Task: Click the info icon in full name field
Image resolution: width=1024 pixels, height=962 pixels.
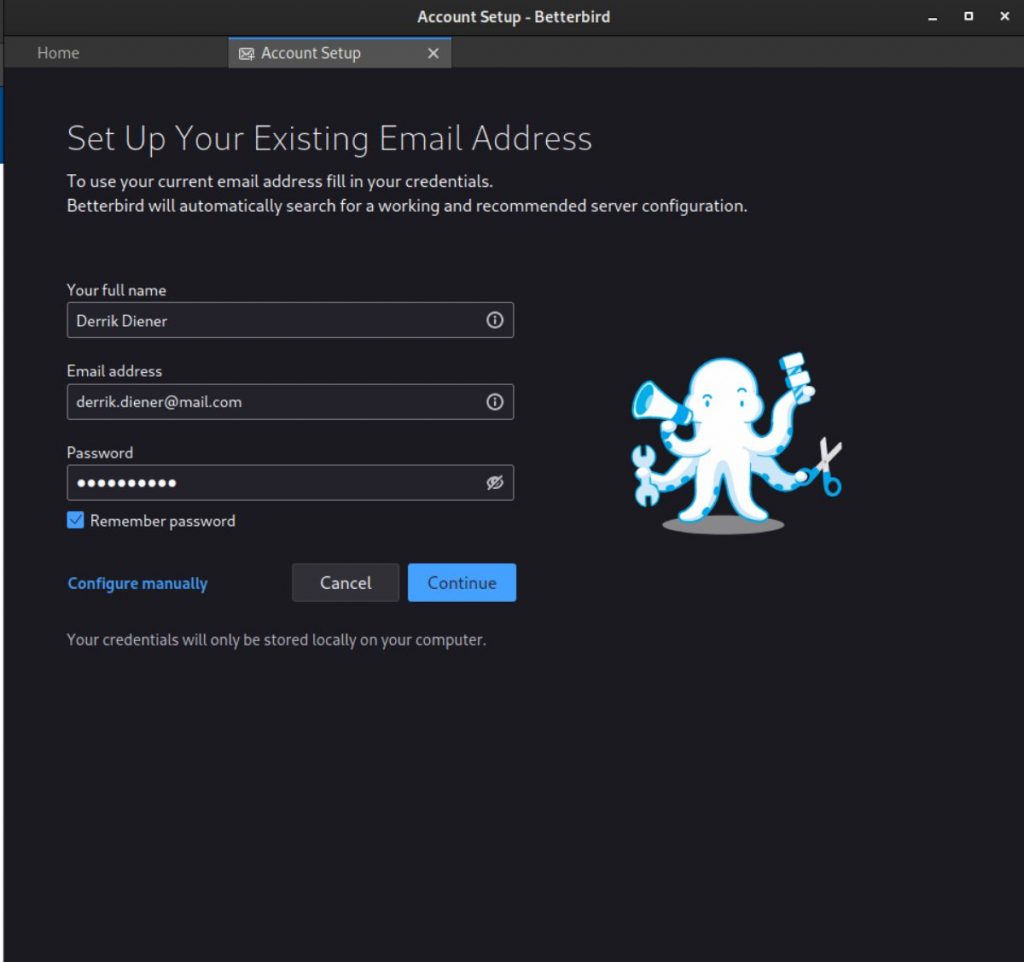Action: click(x=494, y=320)
